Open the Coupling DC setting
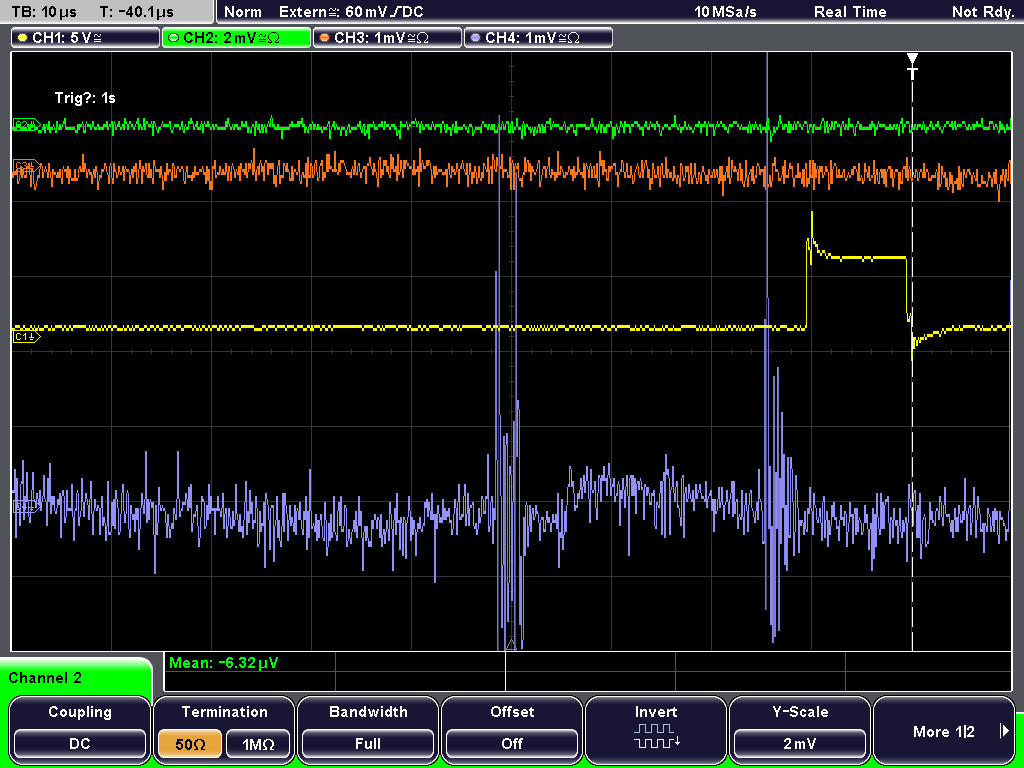 click(80, 744)
